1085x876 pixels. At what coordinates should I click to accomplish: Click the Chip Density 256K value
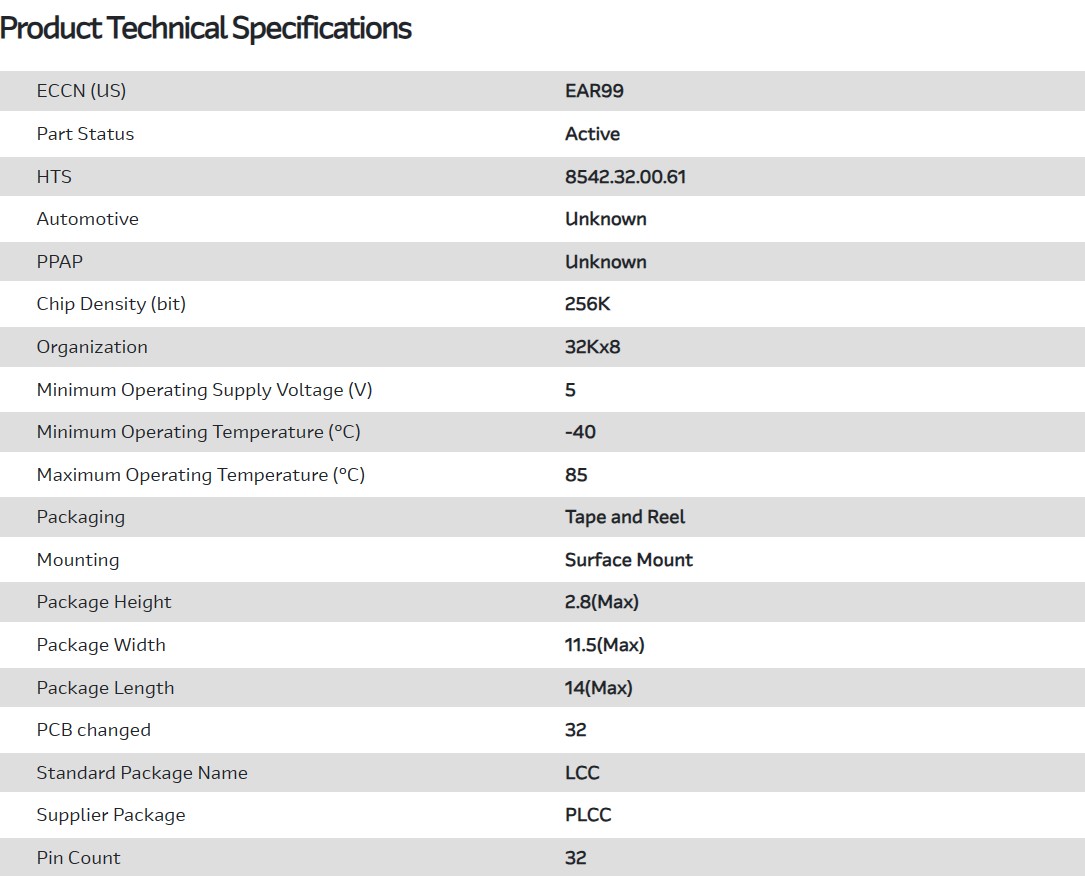point(587,304)
